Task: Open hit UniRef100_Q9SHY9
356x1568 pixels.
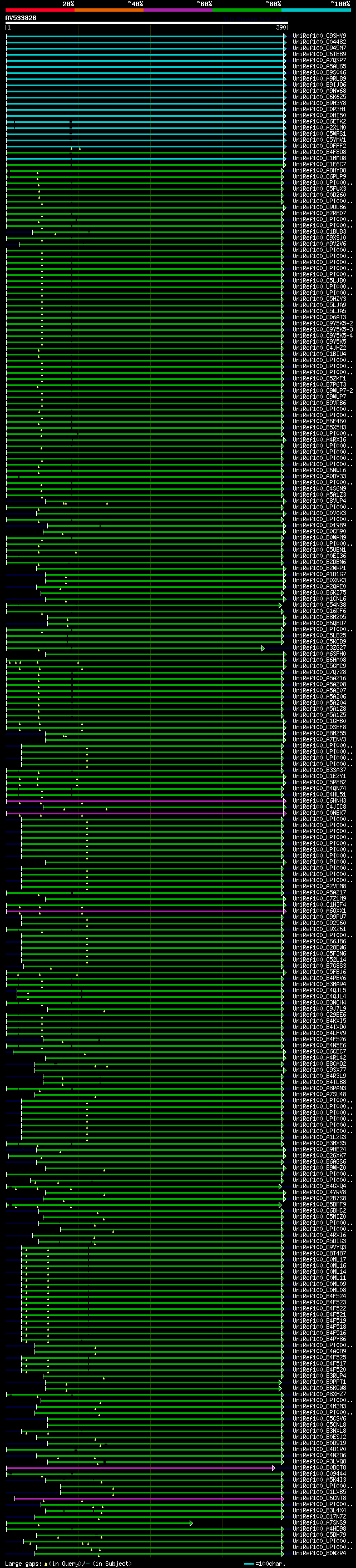Action: [x=319, y=36]
